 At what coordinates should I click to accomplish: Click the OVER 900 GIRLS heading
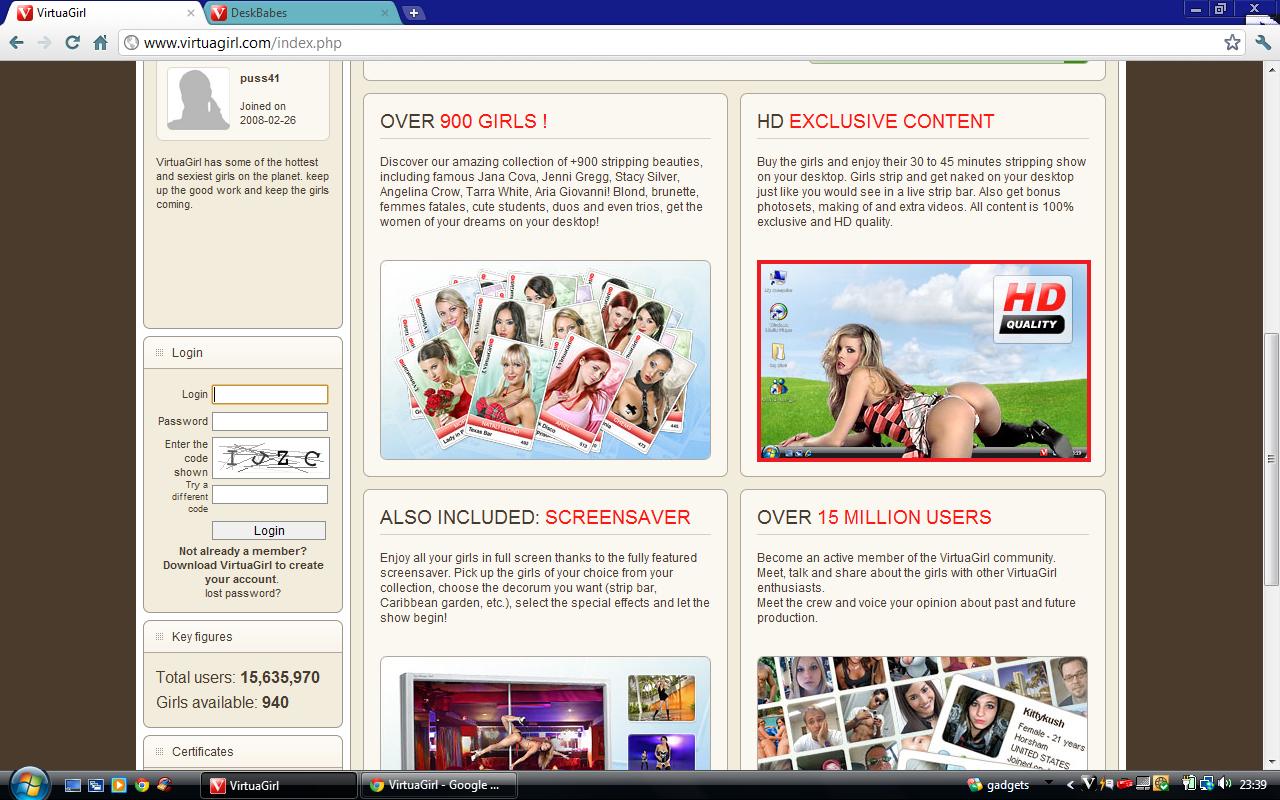463,121
